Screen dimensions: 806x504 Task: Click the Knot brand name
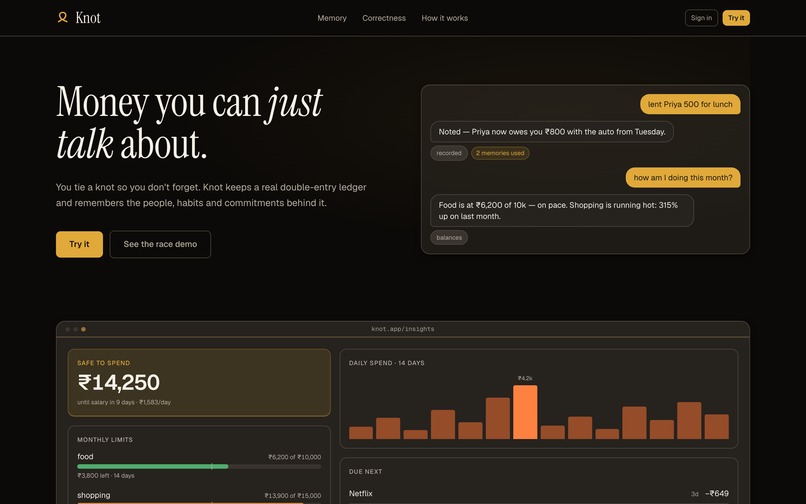pyautogui.click(x=88, y=18)
